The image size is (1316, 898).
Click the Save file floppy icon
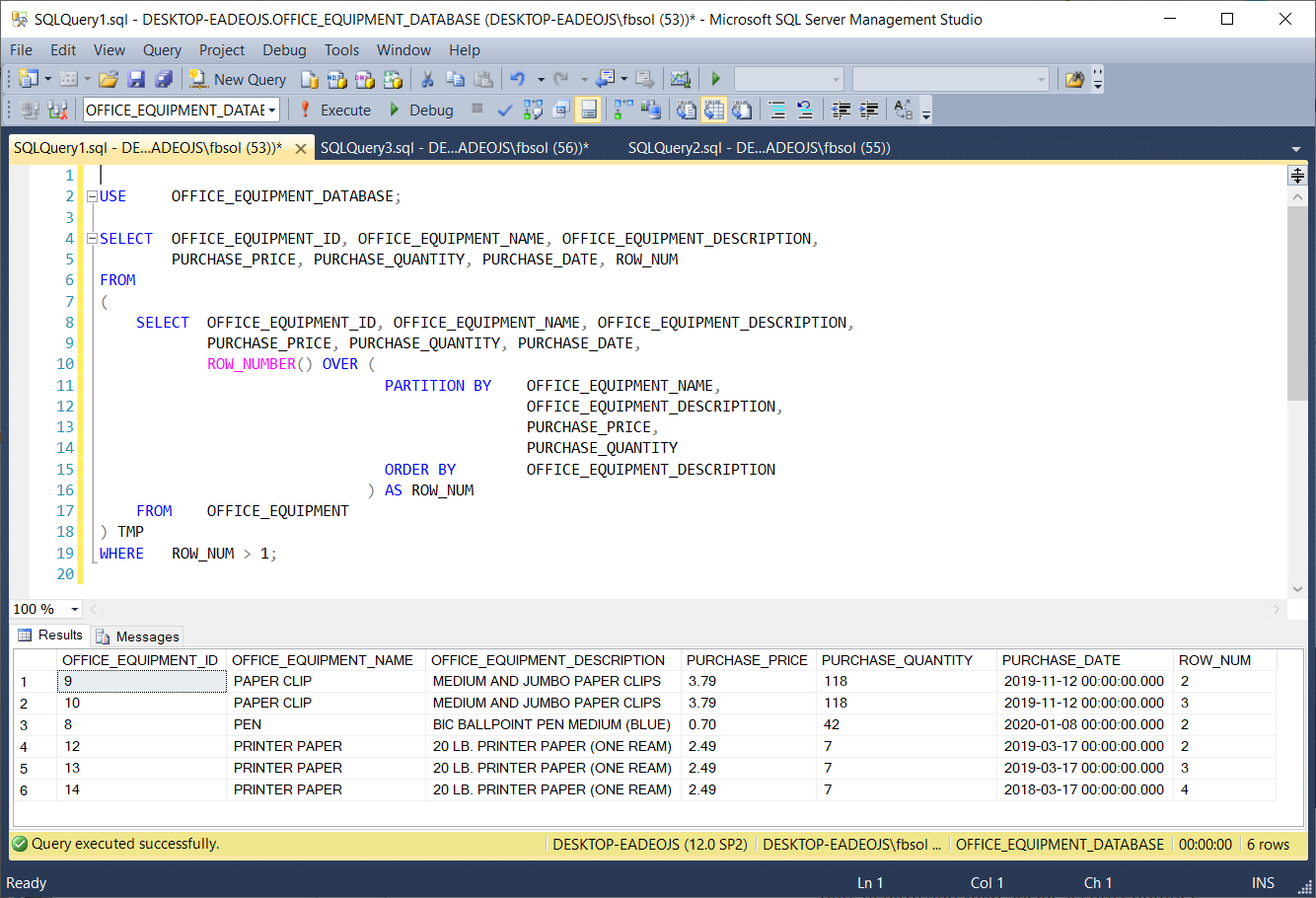[x=136, y=79]
